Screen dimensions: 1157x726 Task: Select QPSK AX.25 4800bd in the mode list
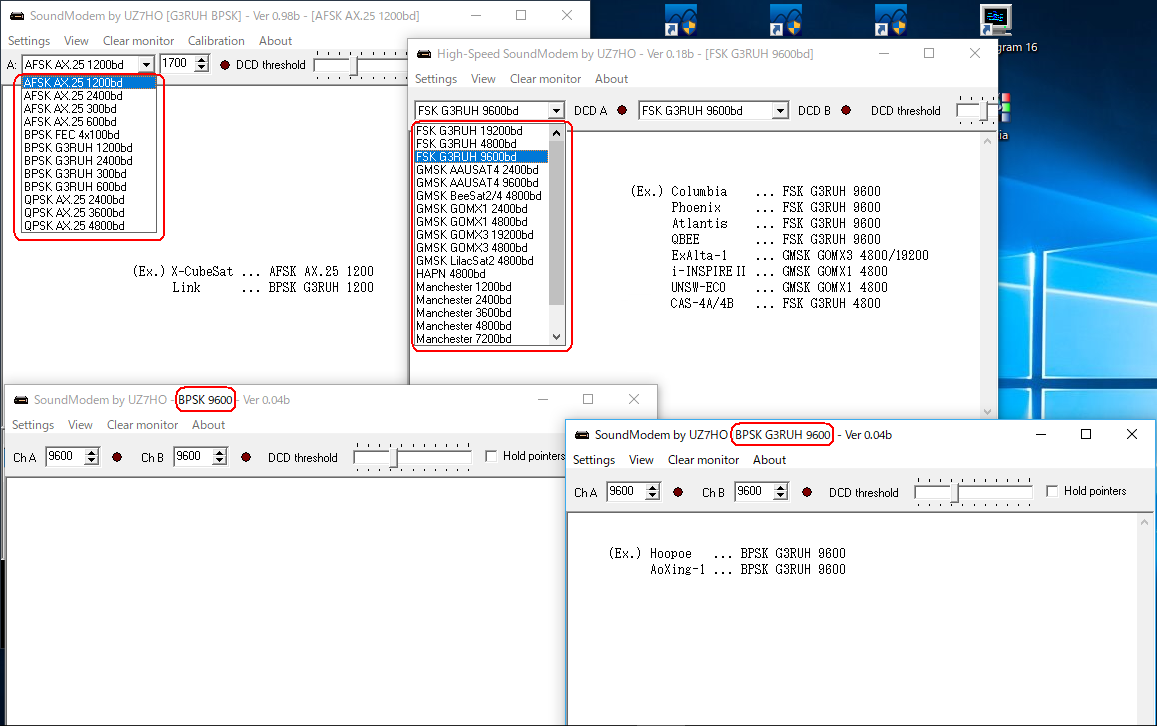tap(89, 226)
